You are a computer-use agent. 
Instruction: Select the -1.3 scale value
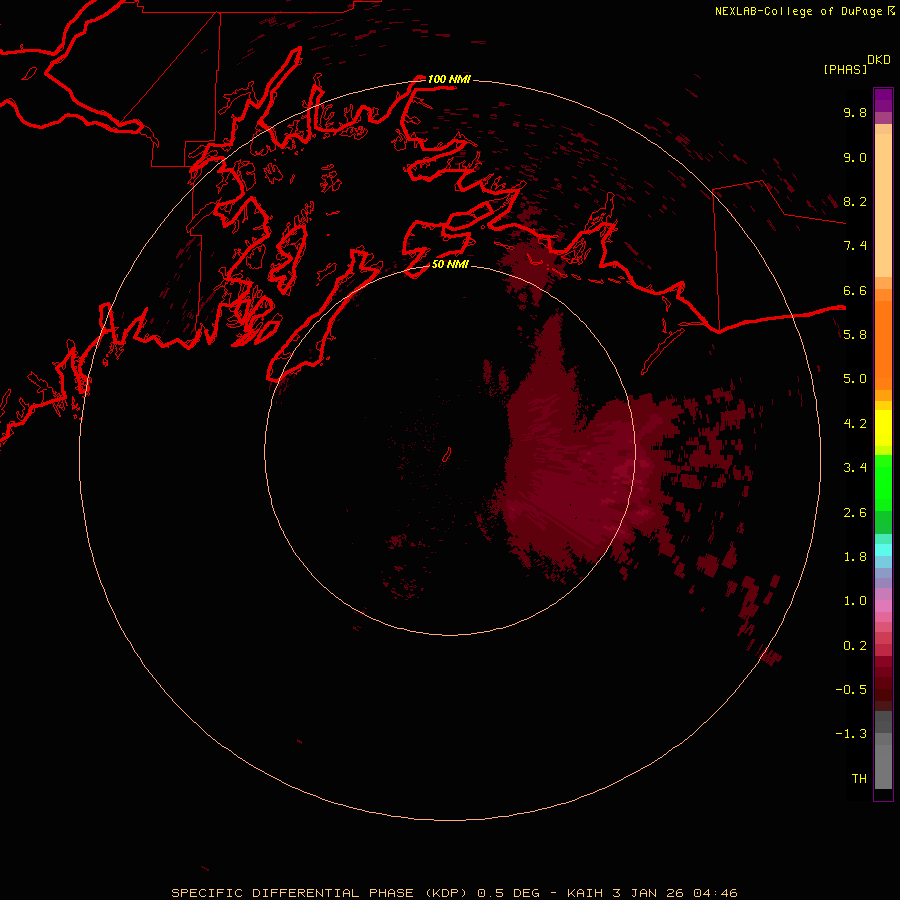[851, 734]
